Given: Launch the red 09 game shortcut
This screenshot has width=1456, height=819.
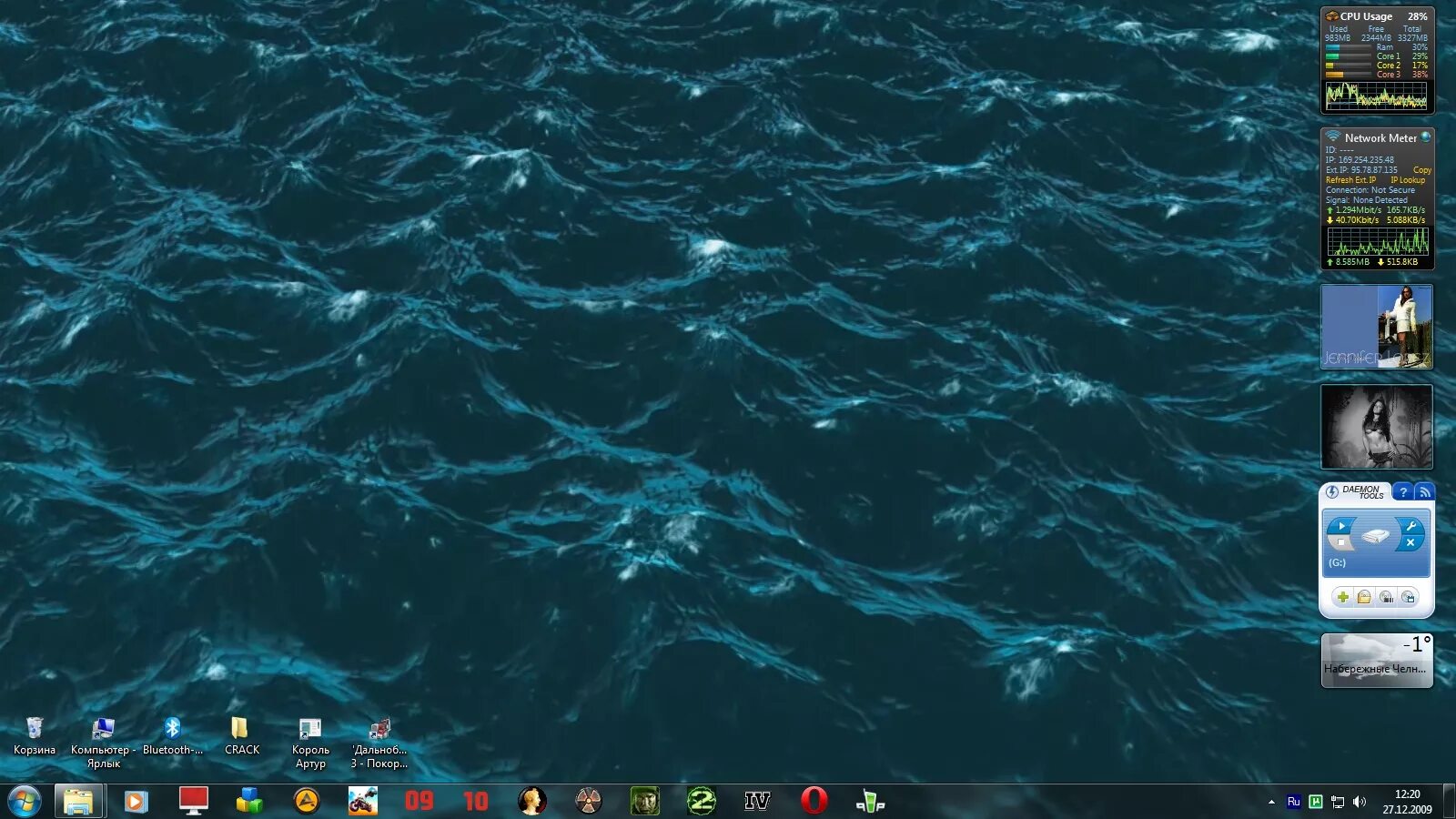Looking at the screenshot, I should (x=419, y=802).
